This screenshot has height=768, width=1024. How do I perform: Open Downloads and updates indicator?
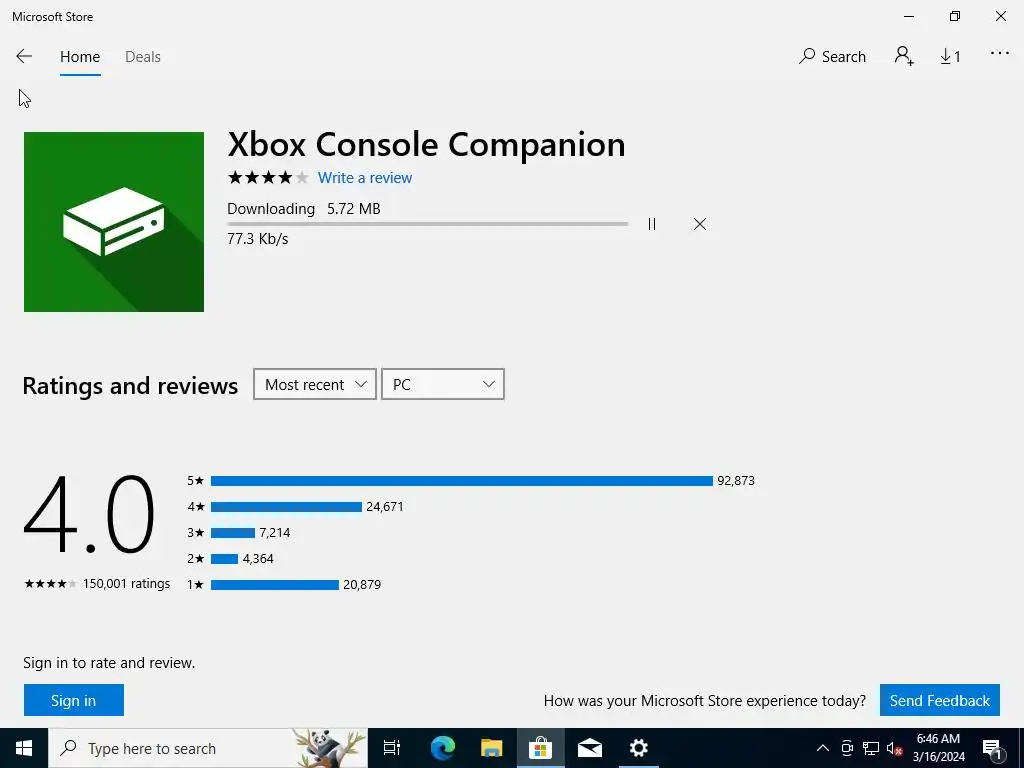point(950,57)
